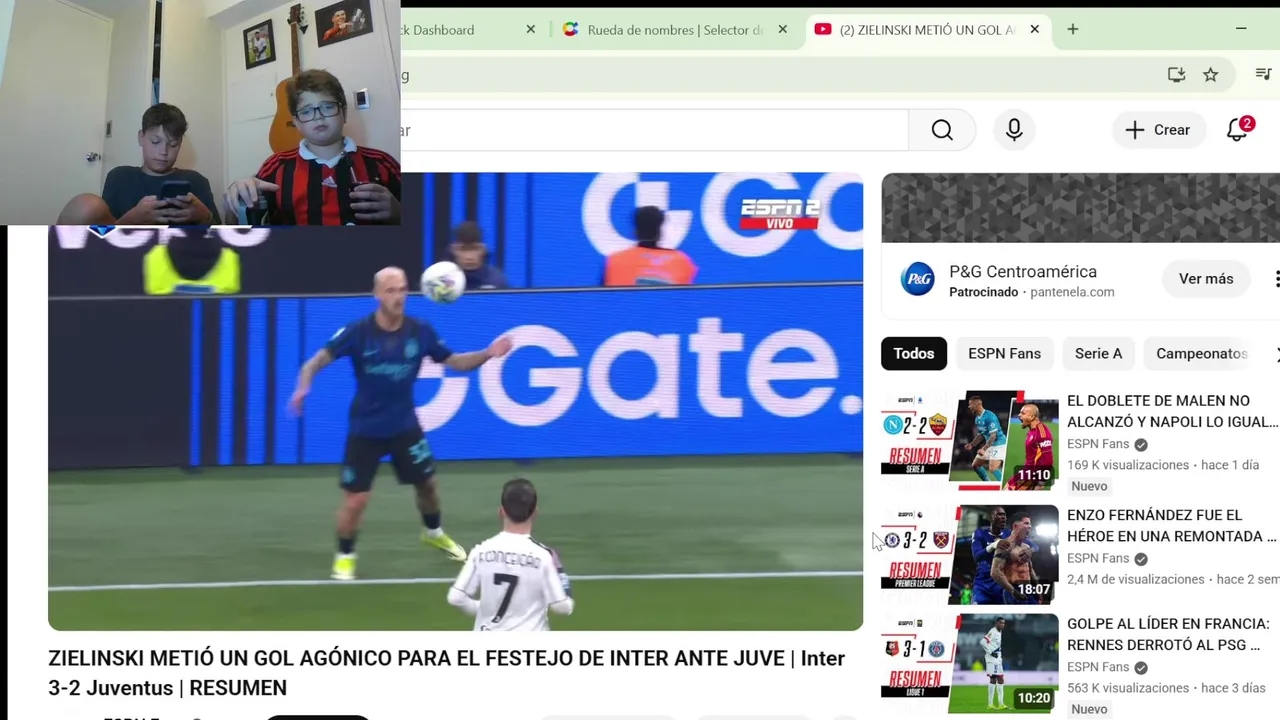
Task: Click the YouTube search magnifier button
Action: click(942, 130)
